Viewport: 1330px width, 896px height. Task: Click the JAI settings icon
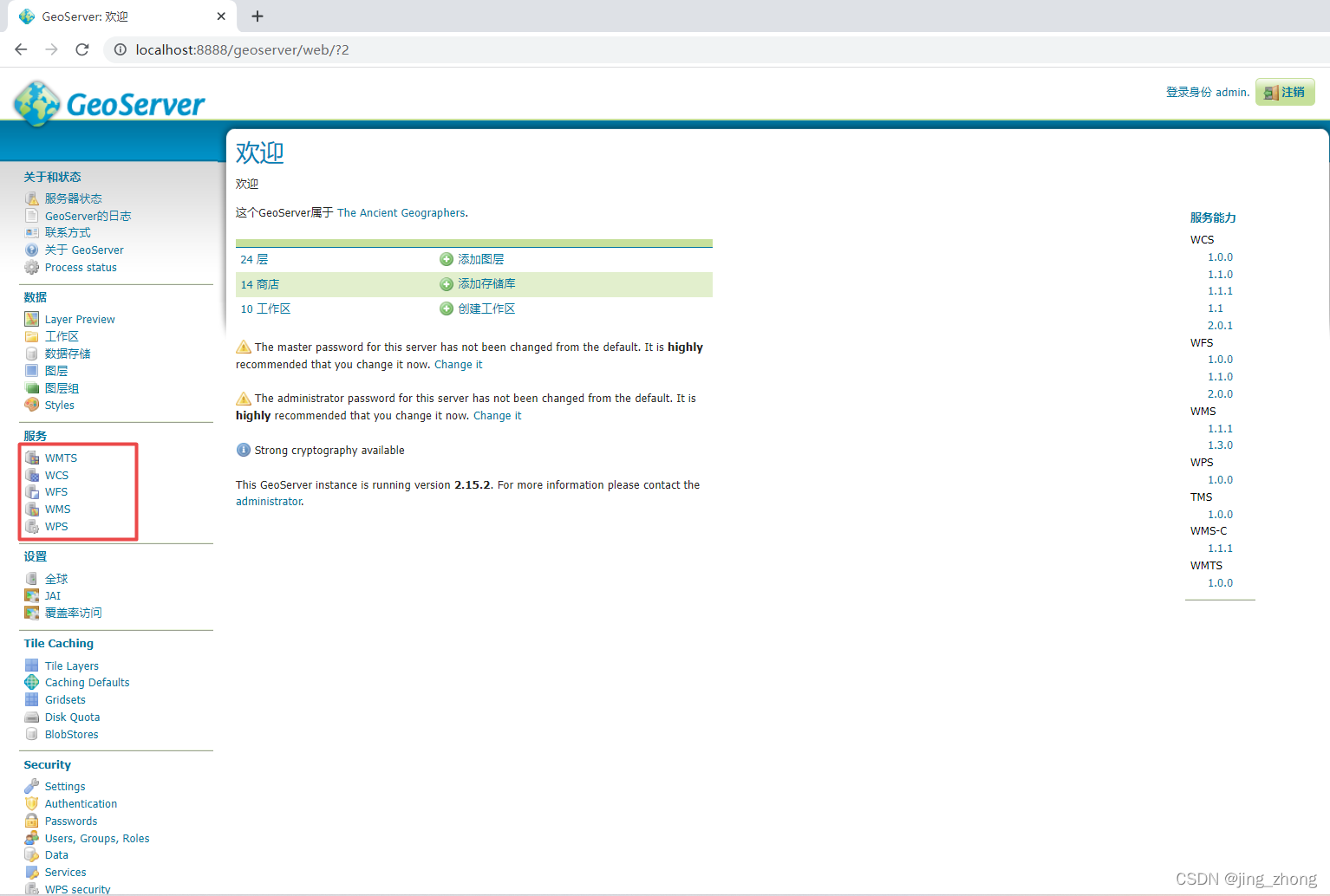tap(32, 595)
